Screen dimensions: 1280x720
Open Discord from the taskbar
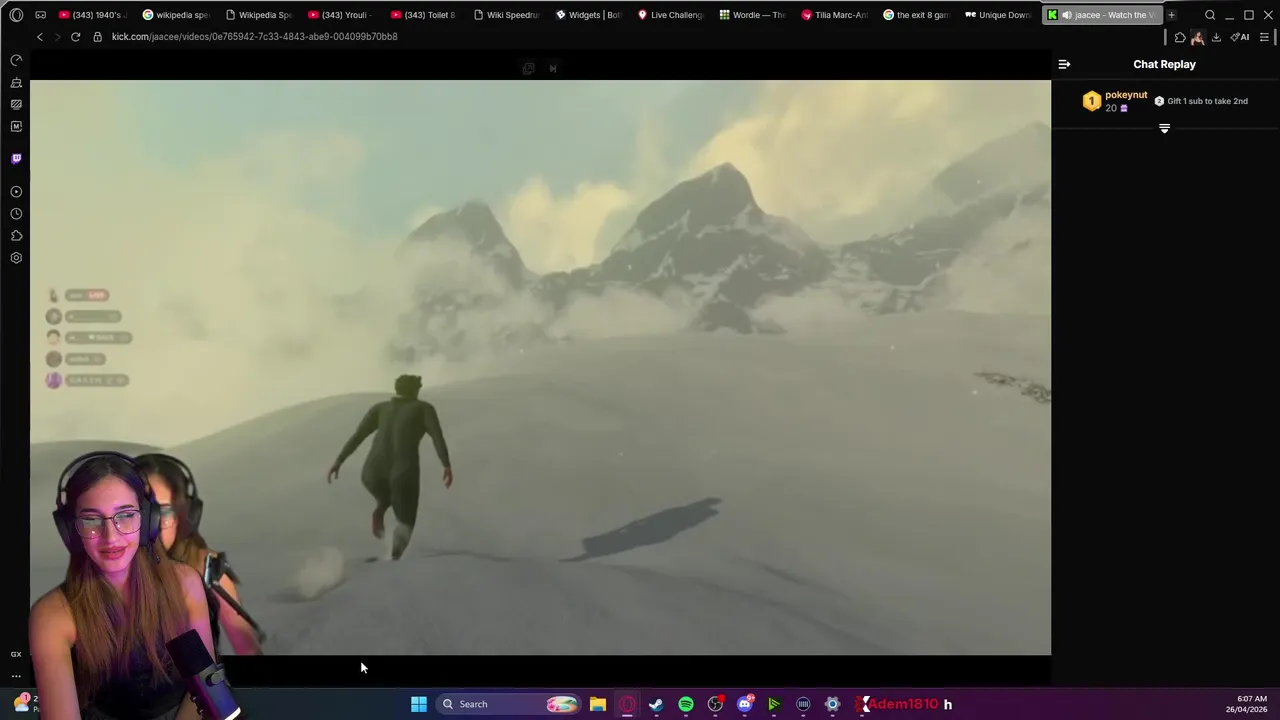click(744, 704)
